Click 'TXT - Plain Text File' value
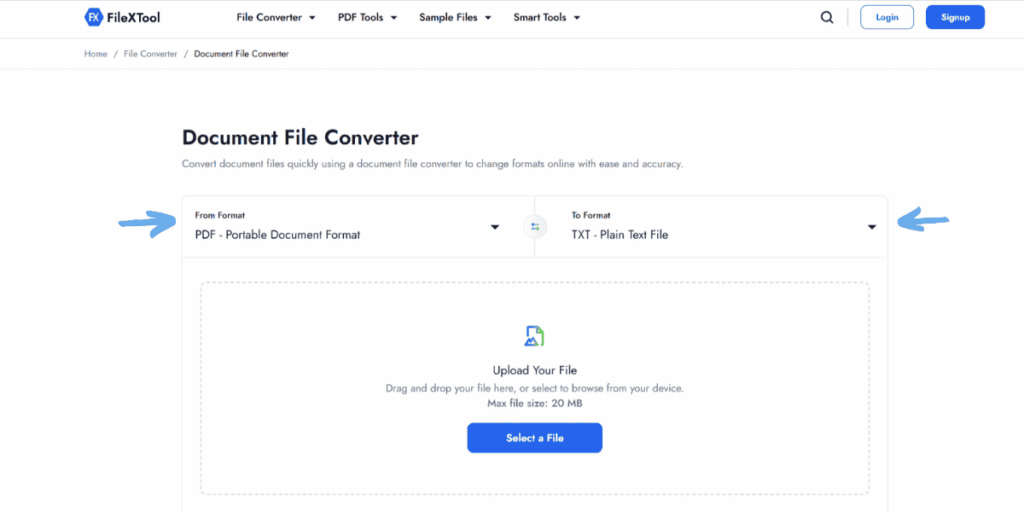 tap(620, 234)
